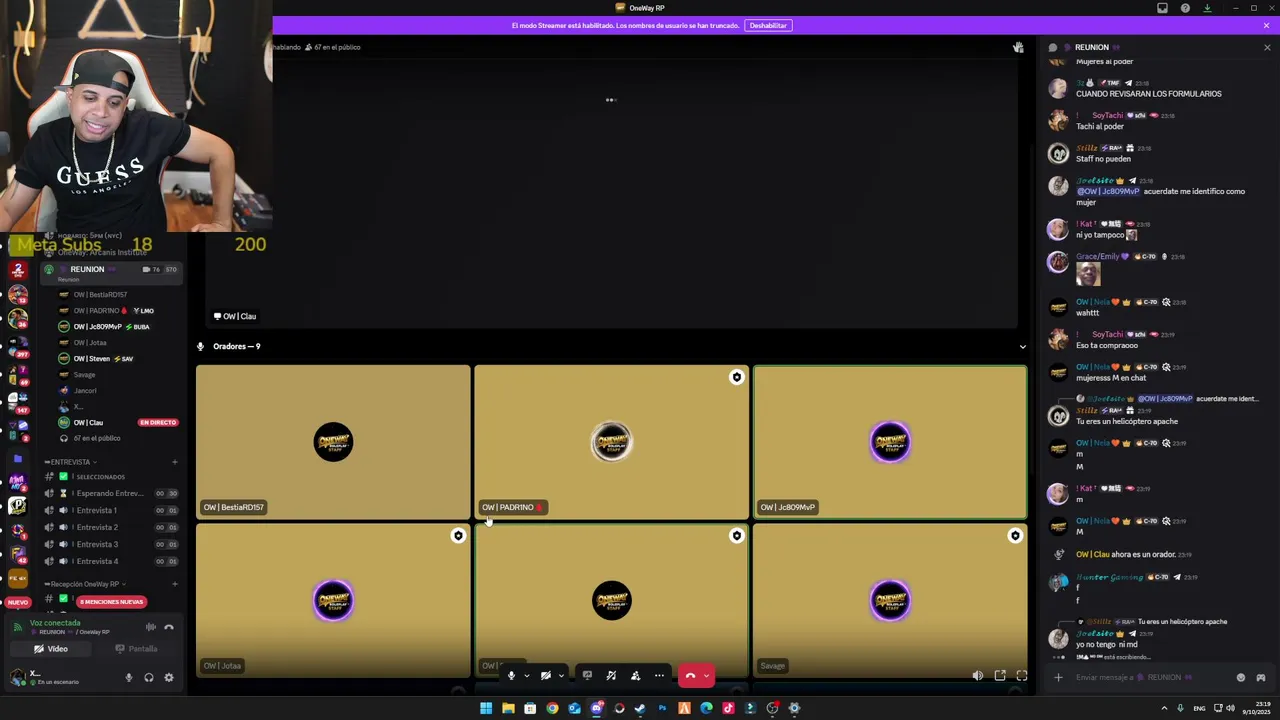Image resolution: width=1280 pixels, height=720 pixels.
Task: Close the REUNION chat panel
Action: coord(1267,47)
